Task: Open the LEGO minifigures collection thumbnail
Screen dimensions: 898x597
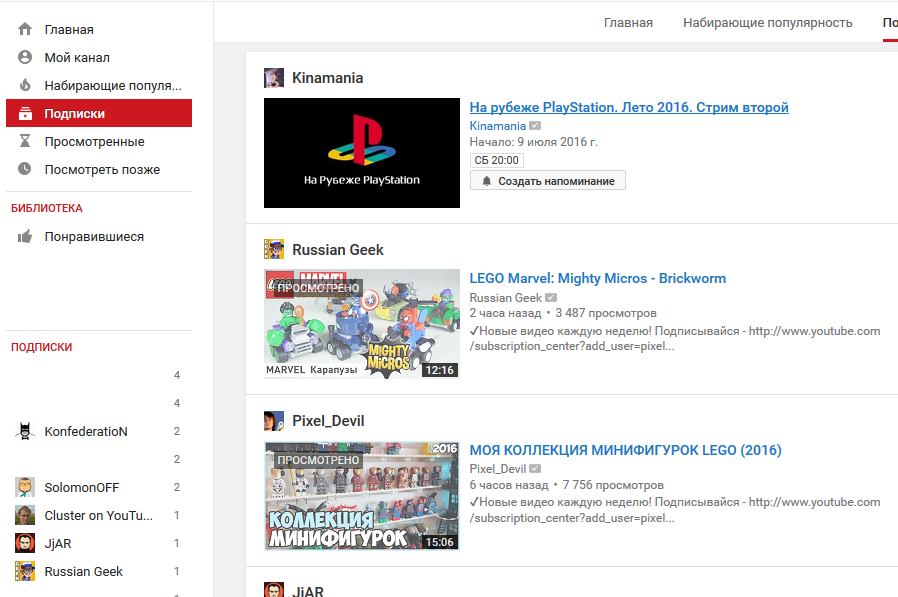Action: (362, 496)
